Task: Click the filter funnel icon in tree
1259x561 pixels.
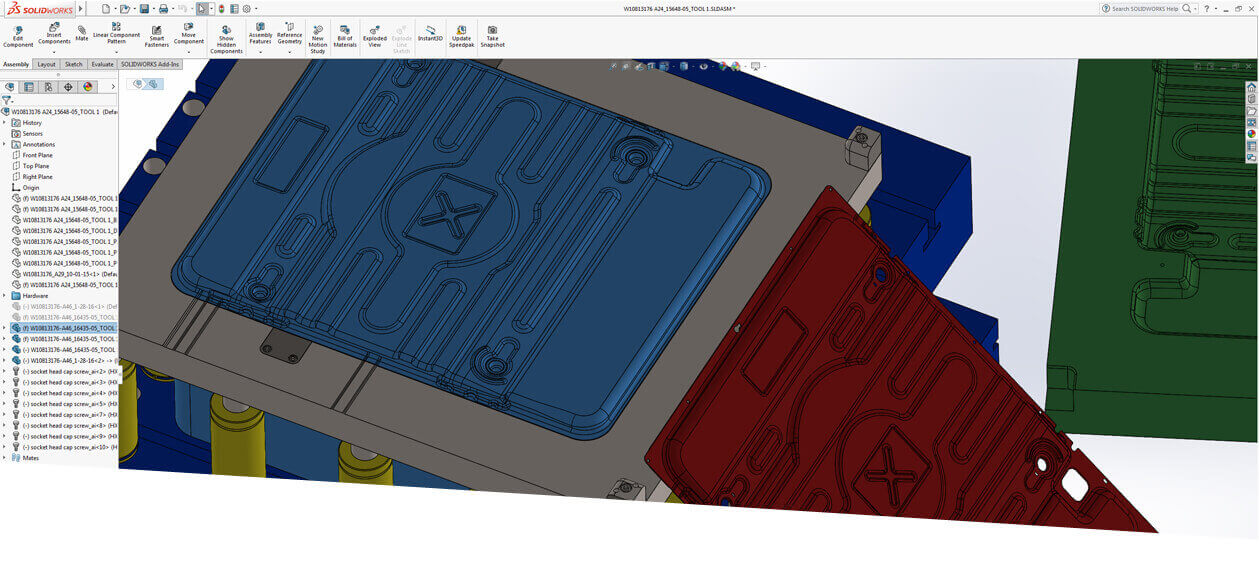Action: coord(6,101)
